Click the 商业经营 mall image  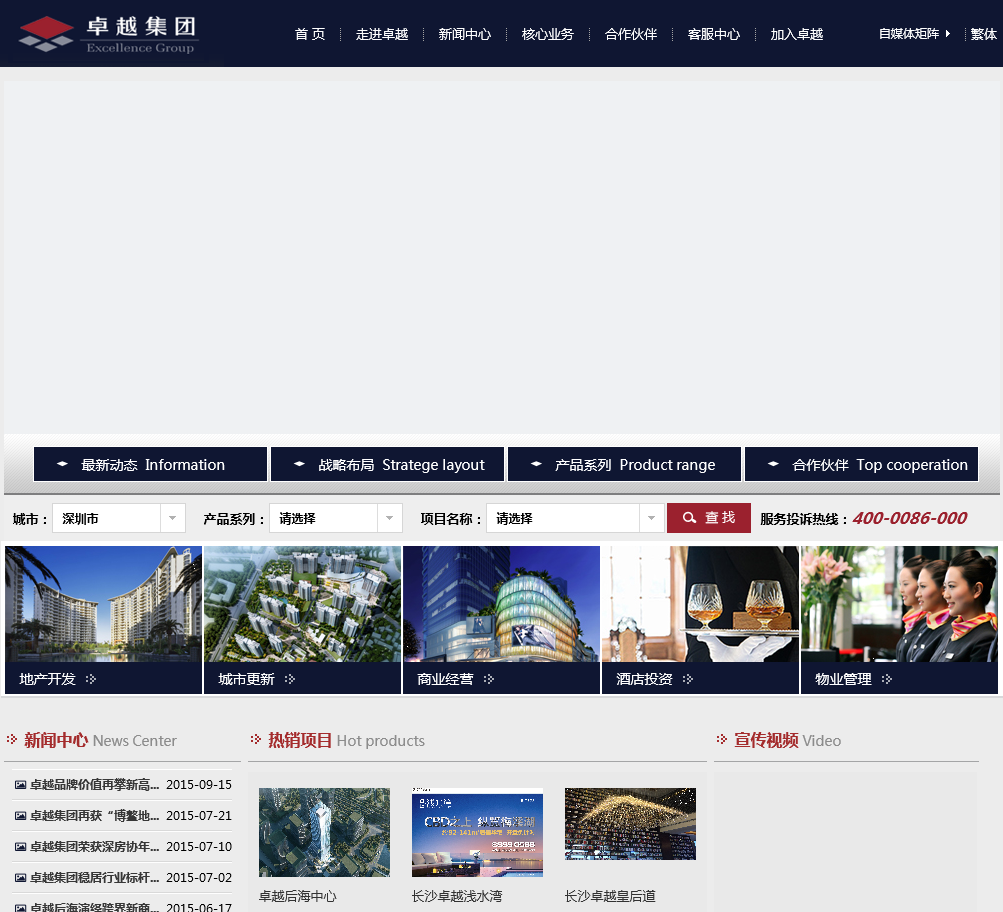point(502,604)
